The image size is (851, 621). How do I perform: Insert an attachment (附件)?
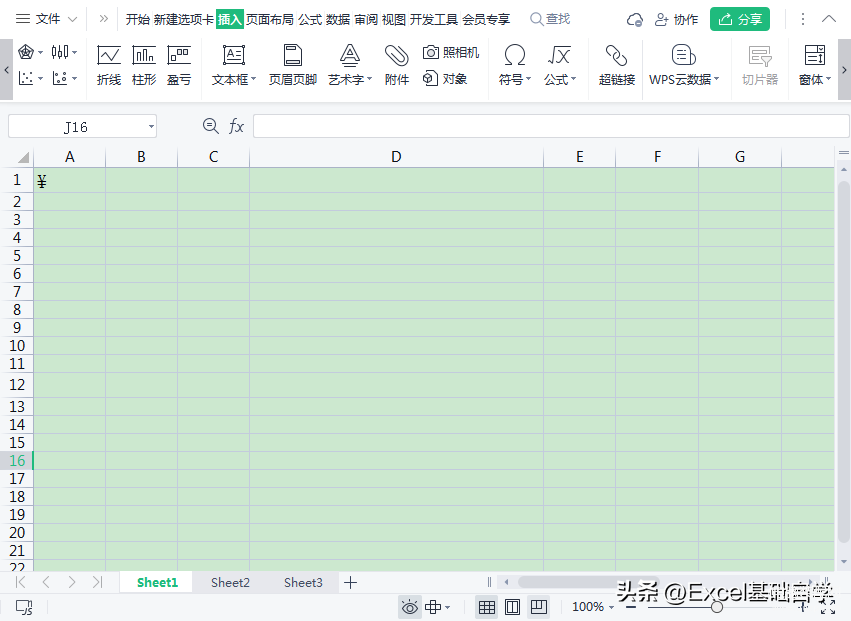397,66
